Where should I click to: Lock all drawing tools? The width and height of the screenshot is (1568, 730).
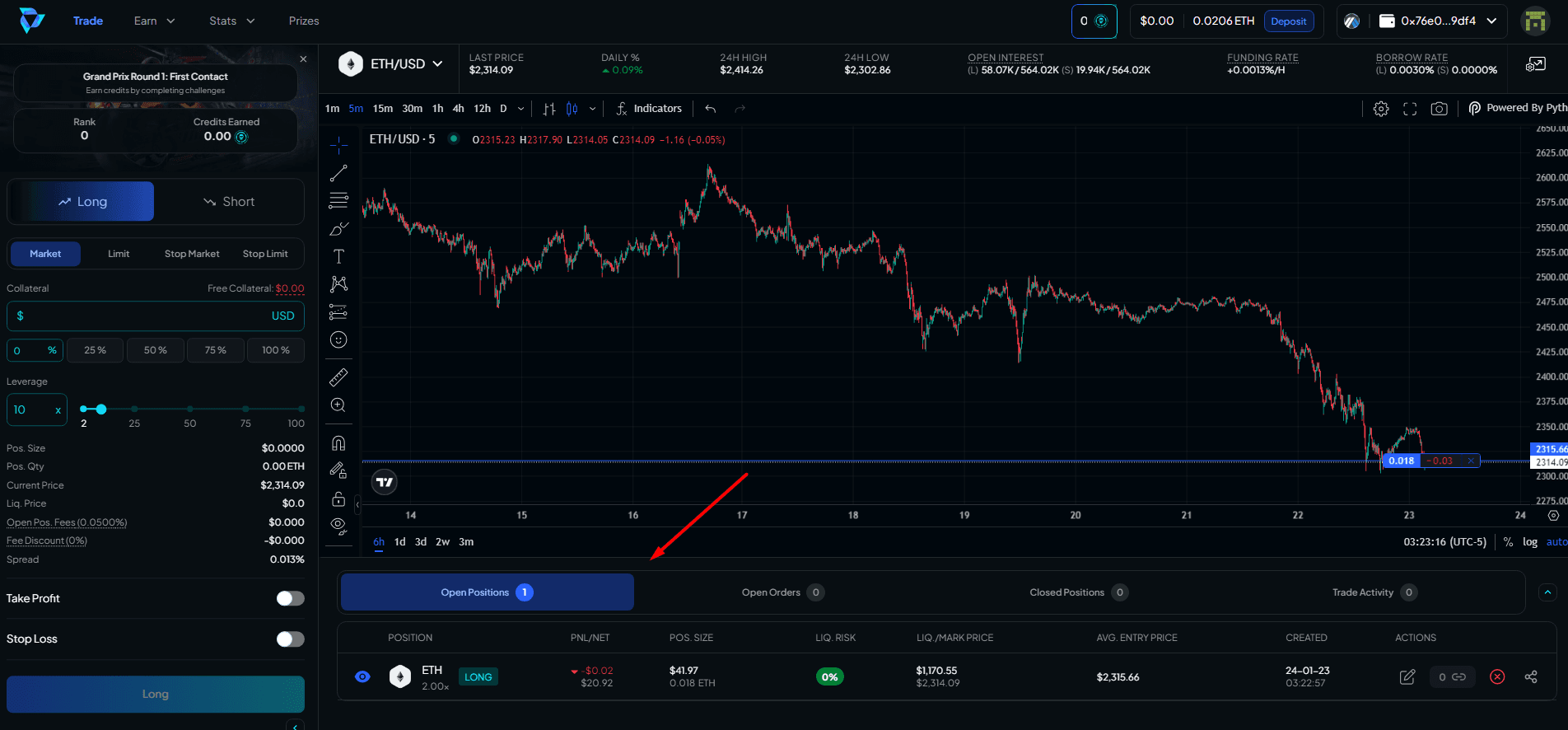click(x=338, y=498)
